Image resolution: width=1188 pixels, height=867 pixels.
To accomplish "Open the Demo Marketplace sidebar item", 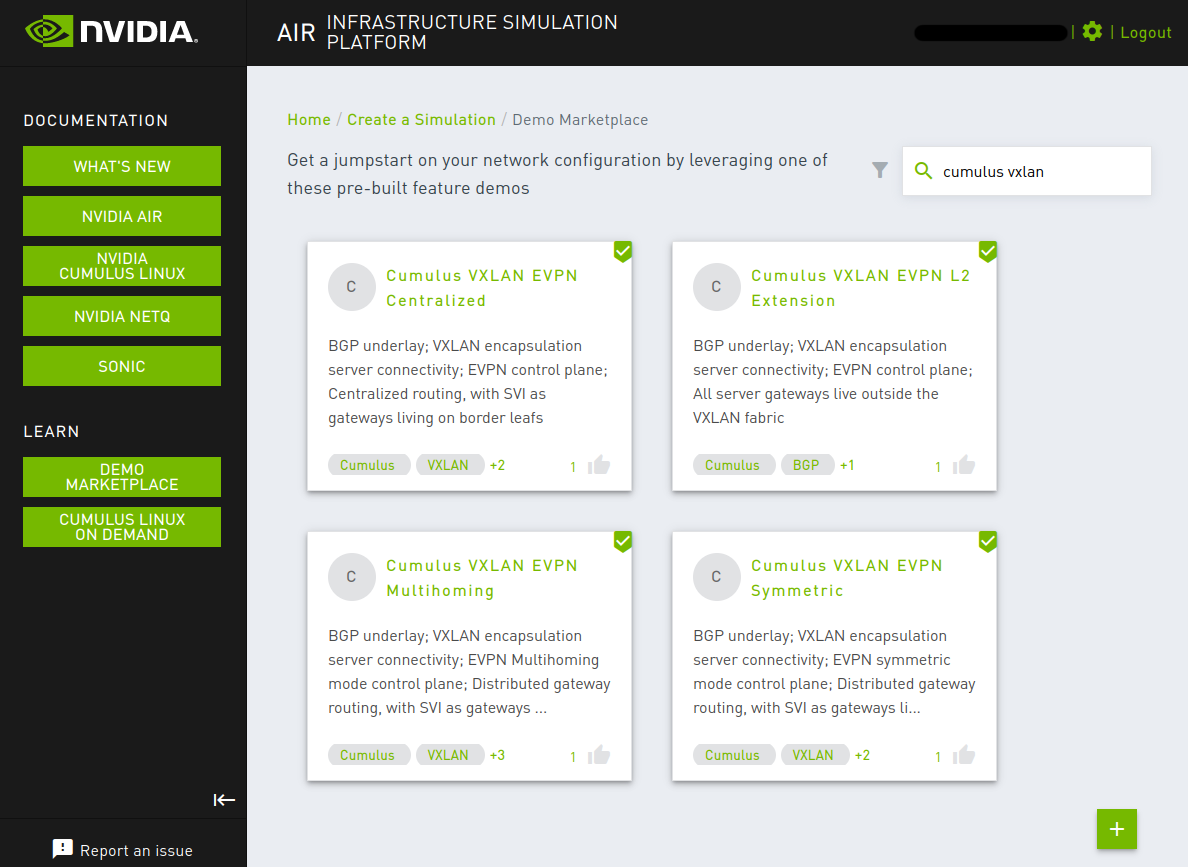I will tap(122, 477).
